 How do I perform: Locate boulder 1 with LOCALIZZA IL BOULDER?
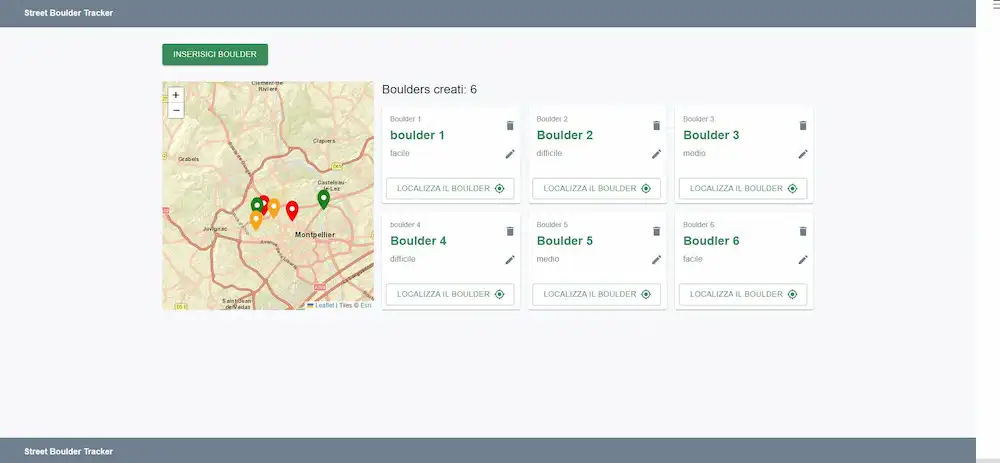[x=450, y=188]
